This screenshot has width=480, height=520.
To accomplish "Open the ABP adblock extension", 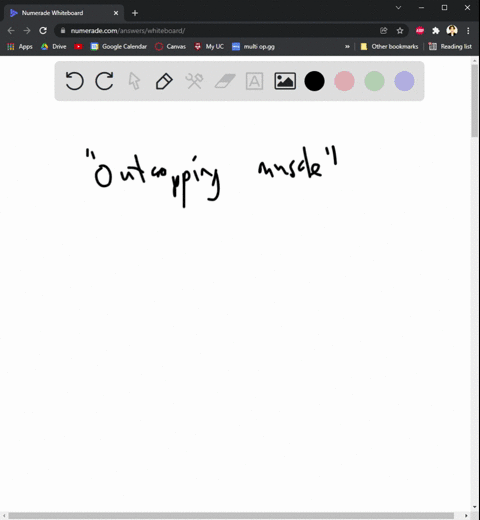I will tap(420, 31).
